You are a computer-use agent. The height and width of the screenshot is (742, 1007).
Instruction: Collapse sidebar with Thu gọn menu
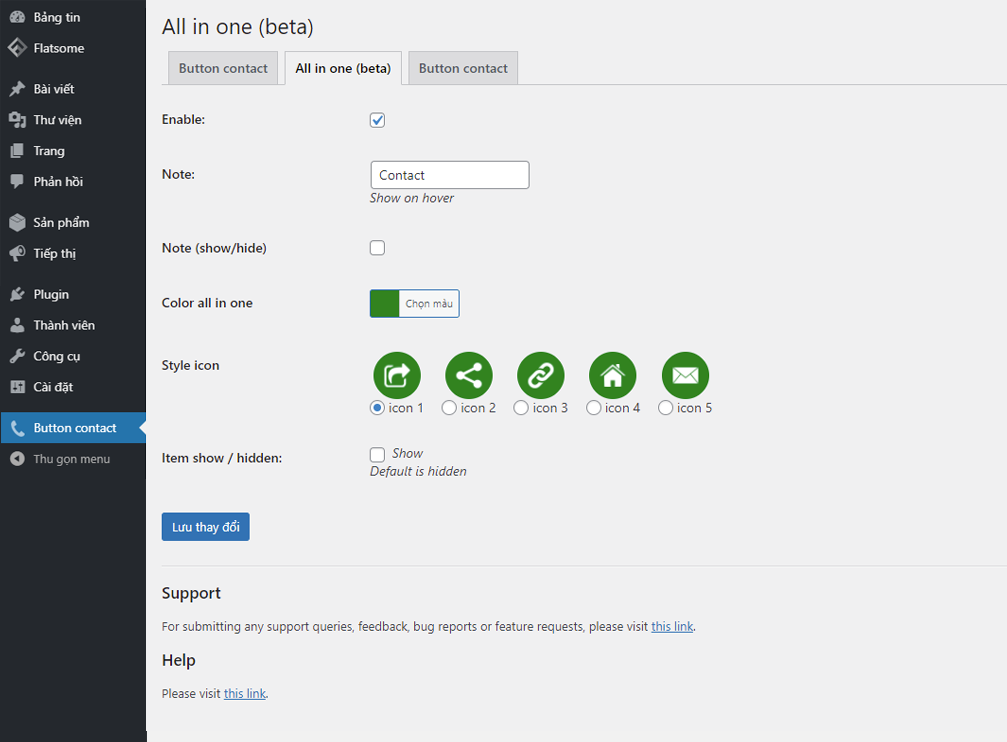point(71,459)
